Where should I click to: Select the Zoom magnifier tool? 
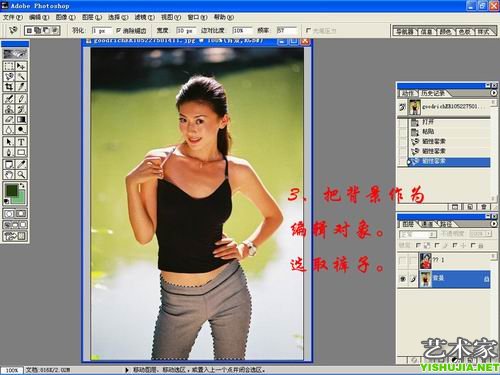pyautogui.click(x=21, y=174)
